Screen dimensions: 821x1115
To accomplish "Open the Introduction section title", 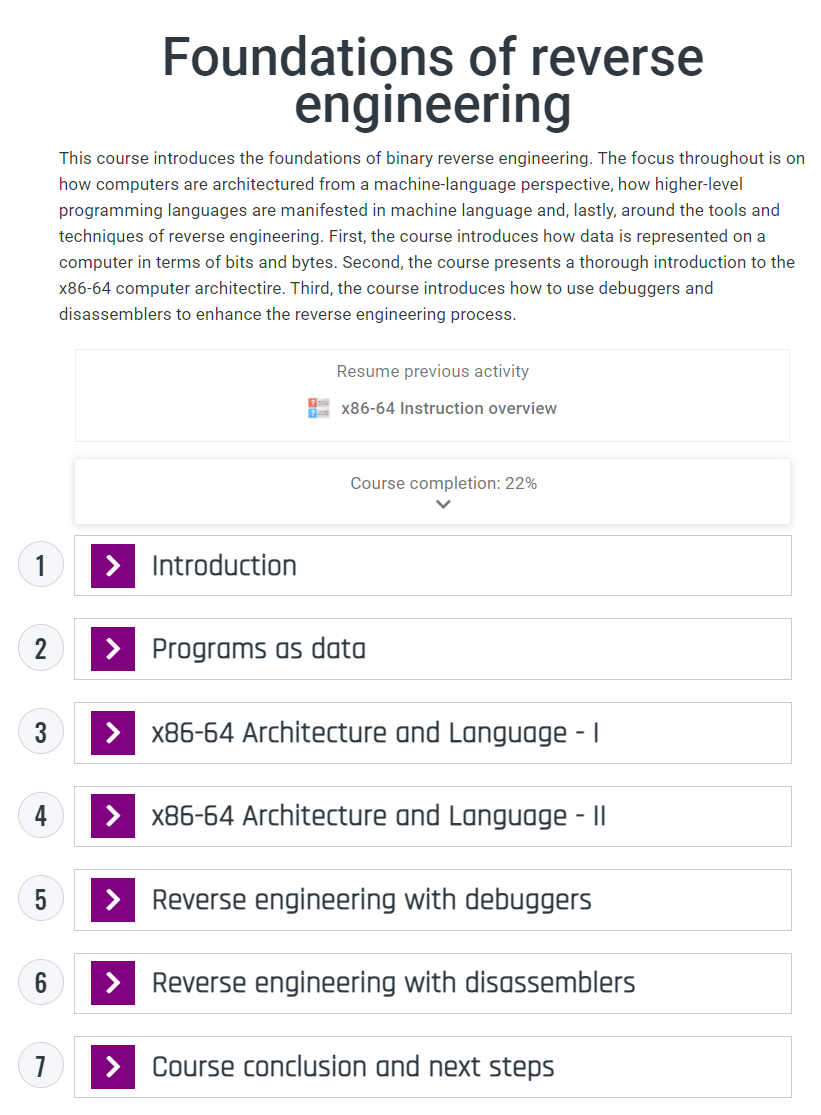I will [224, 566].
